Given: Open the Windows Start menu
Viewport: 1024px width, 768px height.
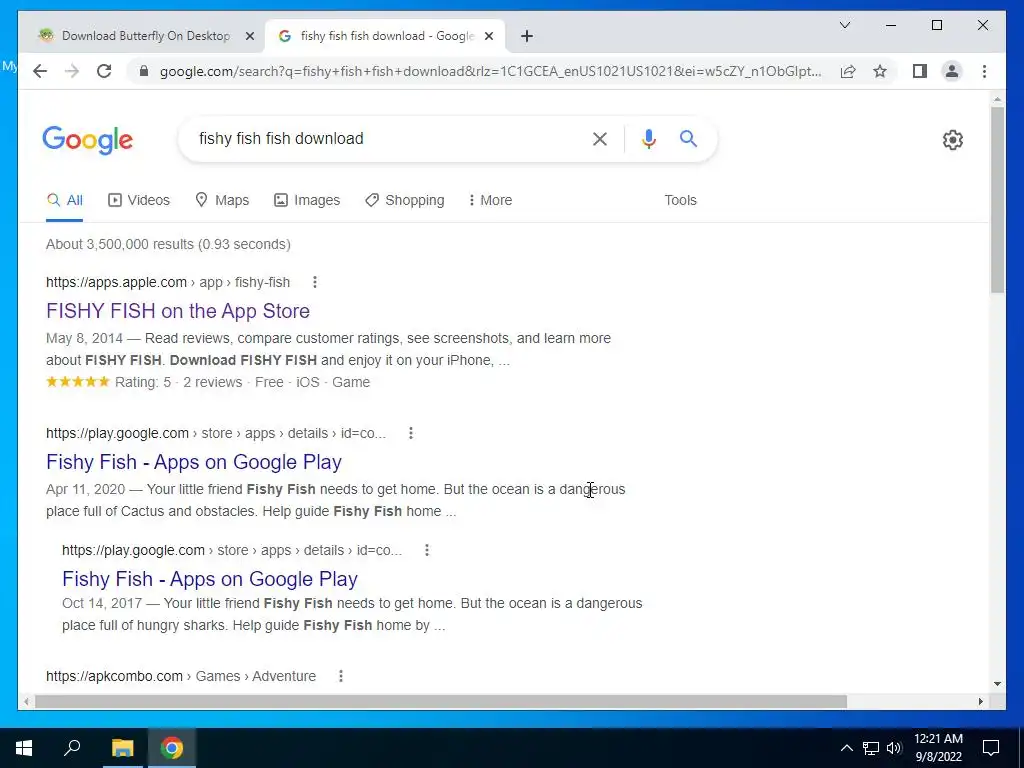Looking at the screenshot, I should pyautogui.click(x=24, y=748).
